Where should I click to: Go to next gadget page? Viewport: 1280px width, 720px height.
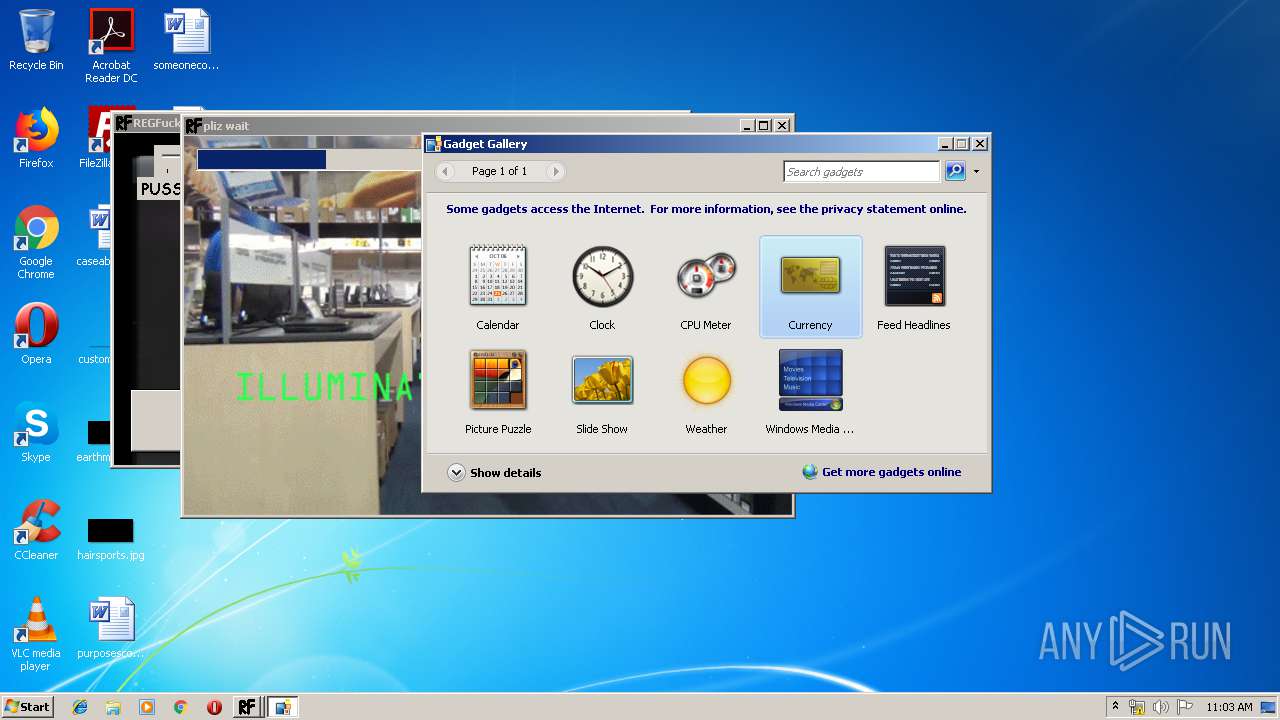coord(555,172)
